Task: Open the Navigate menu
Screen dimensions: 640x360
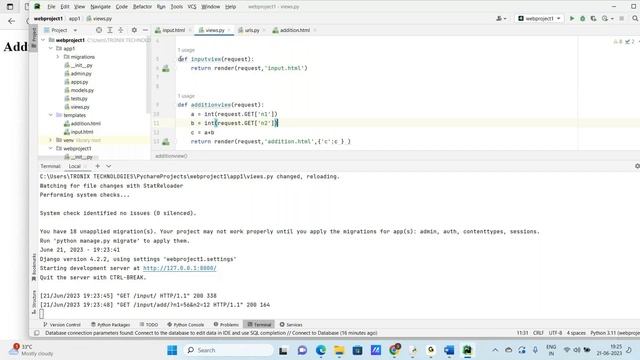Action: (x=100, y=7)
